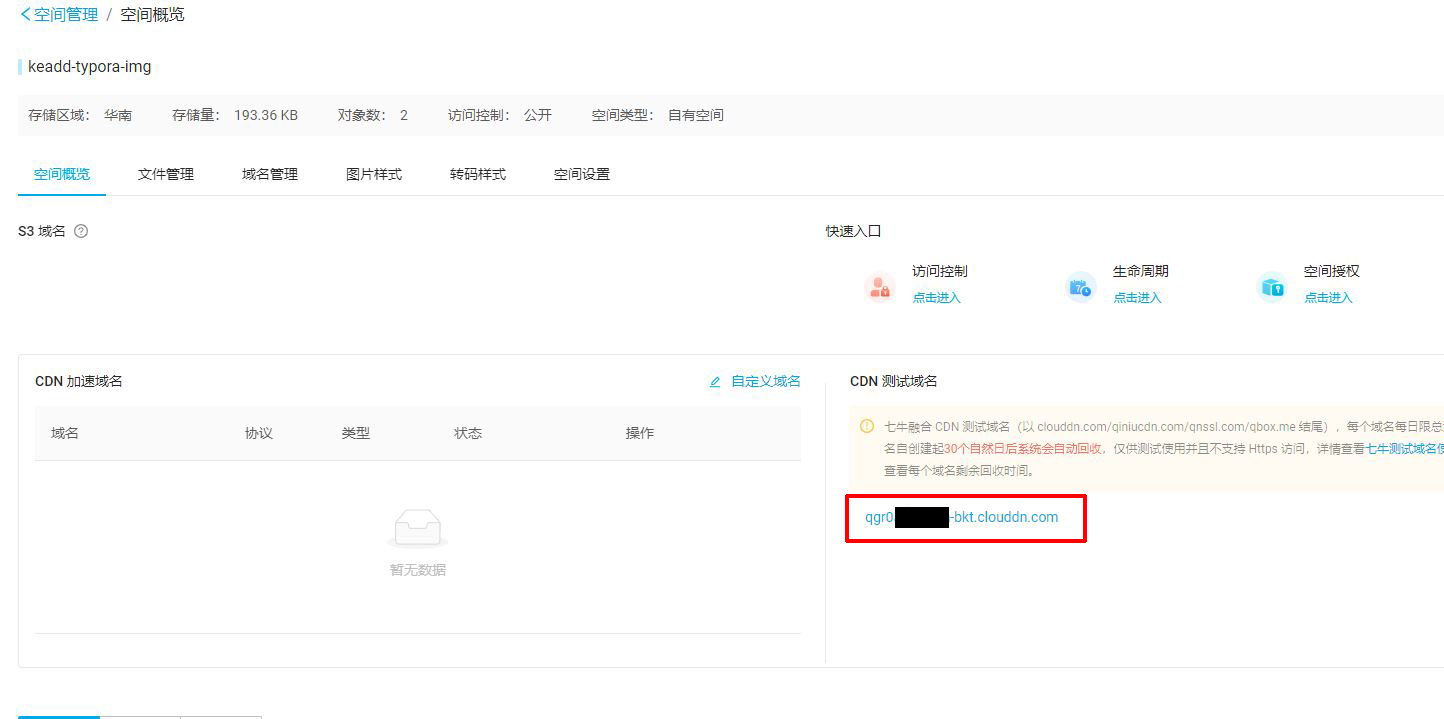Click the 生命周期 clock icon
Image resolution: width=1444 pixels, height=719 pixels.
(x=1081, y=288)
